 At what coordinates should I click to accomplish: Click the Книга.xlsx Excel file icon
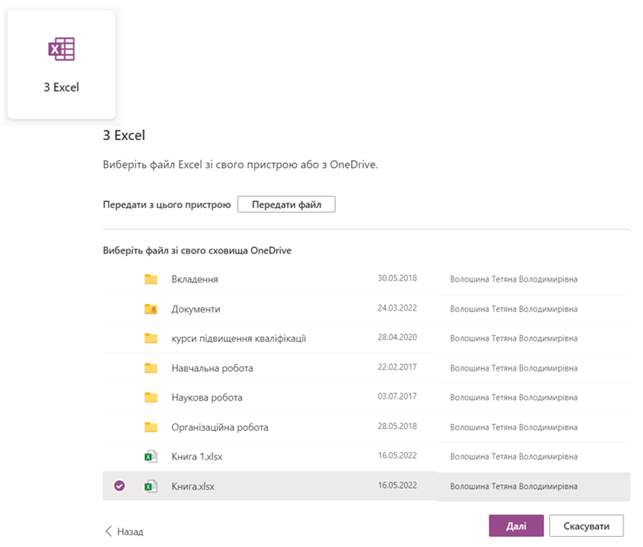tap(152, 486)
